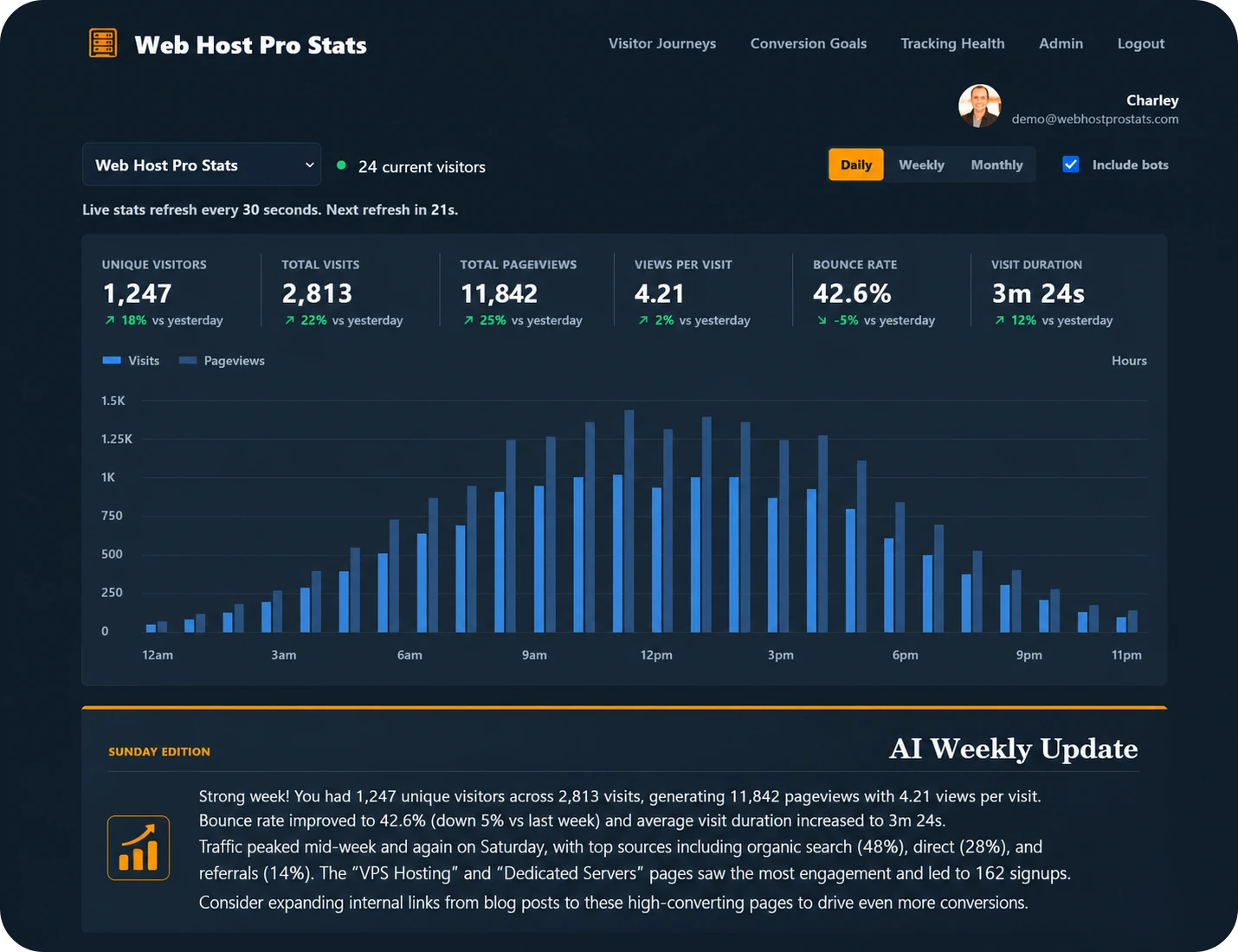
Task: Open Tracking Health in the top navigation
Action: [952, 43]
